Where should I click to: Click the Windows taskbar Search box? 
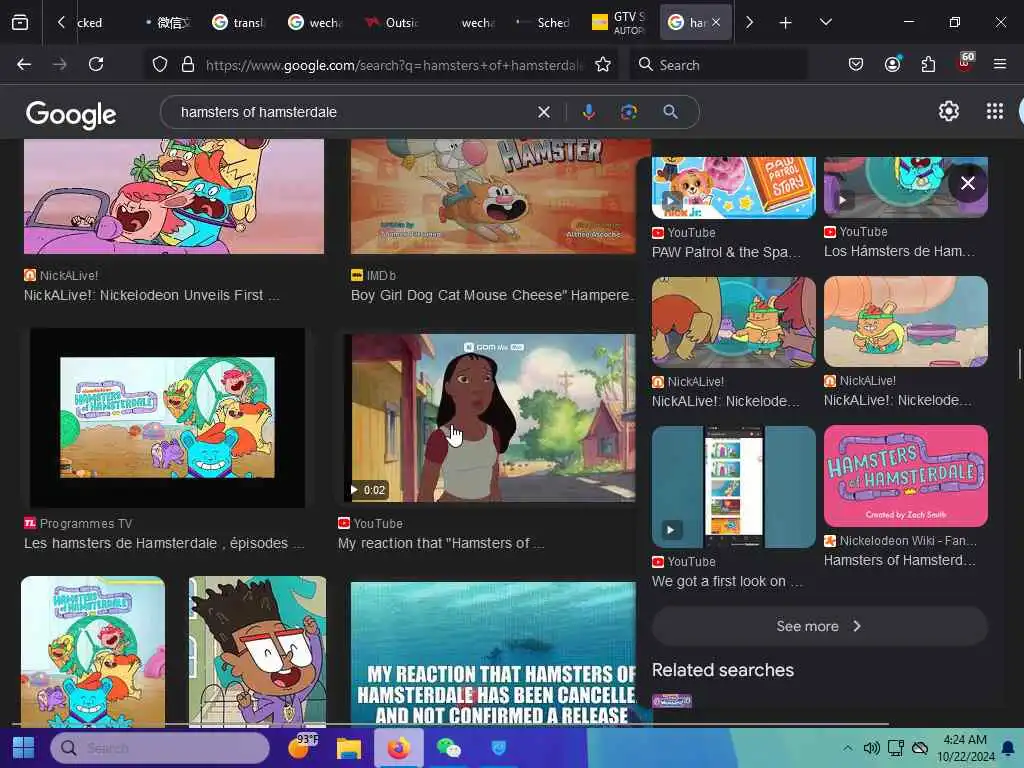click(160, 748)
